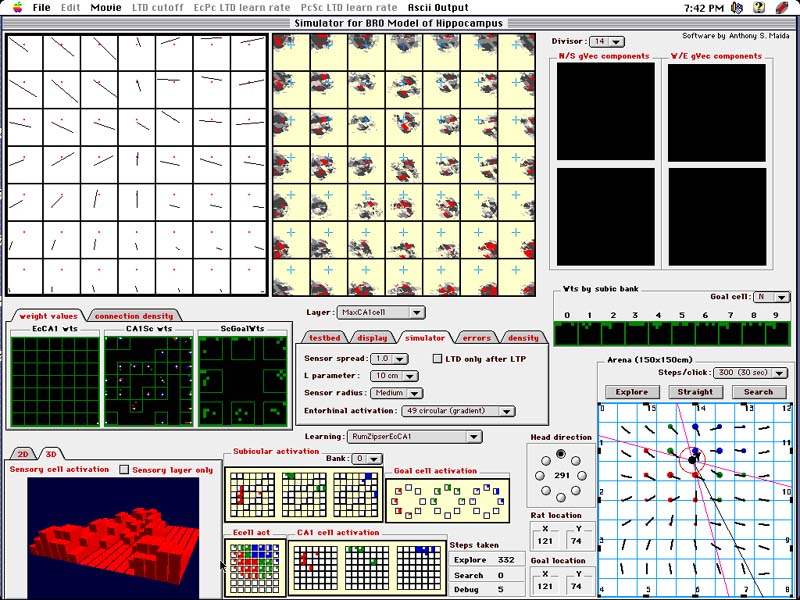Viewport: 800px width, 600px height.
Task: Open the Learning RumZipserEcCA1 dropdown
Action: point(412,436)
